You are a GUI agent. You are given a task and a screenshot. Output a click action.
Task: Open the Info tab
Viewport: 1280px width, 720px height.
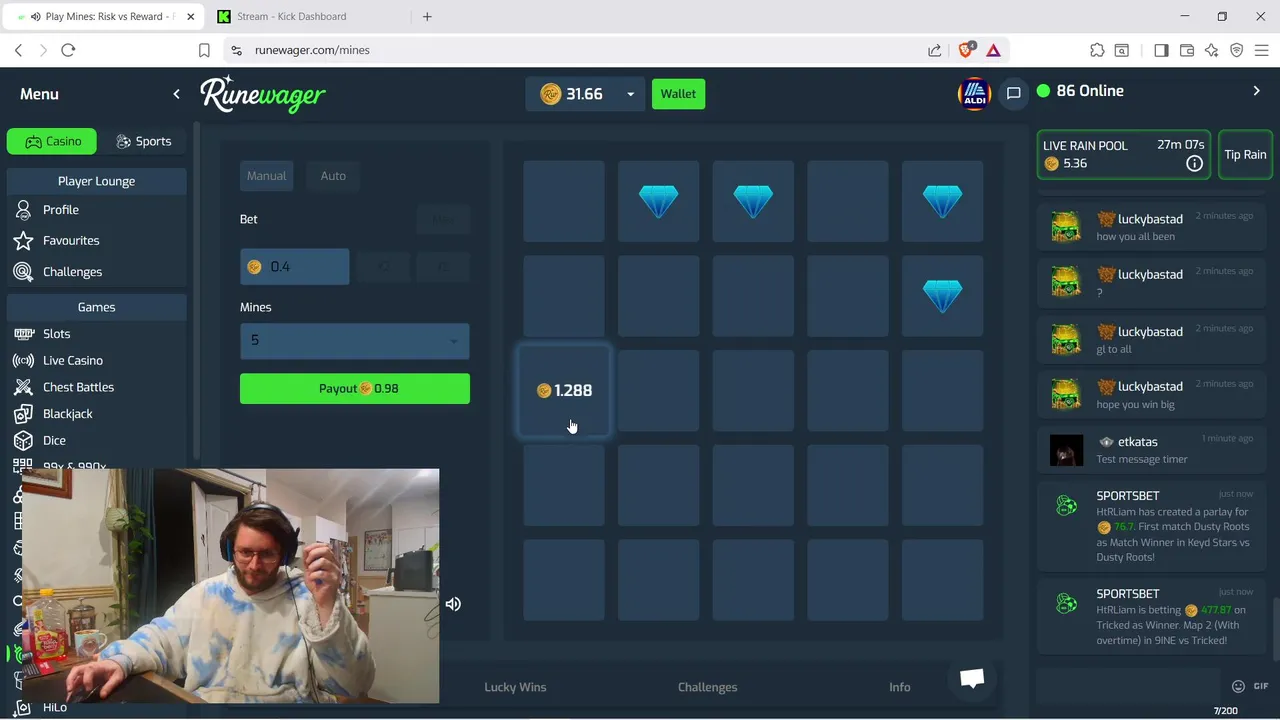pyautogui.click(x=900, y=687)
